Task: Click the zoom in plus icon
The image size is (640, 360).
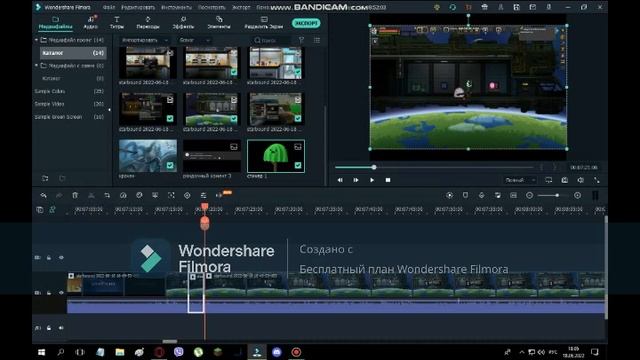Action: coord(577,196)
